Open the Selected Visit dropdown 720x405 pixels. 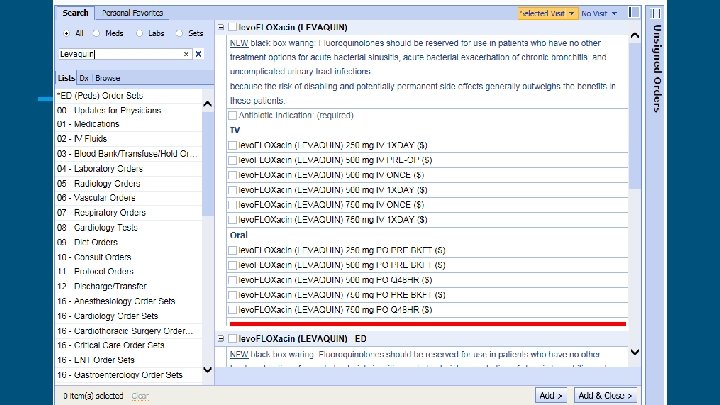tap(547, 13)
